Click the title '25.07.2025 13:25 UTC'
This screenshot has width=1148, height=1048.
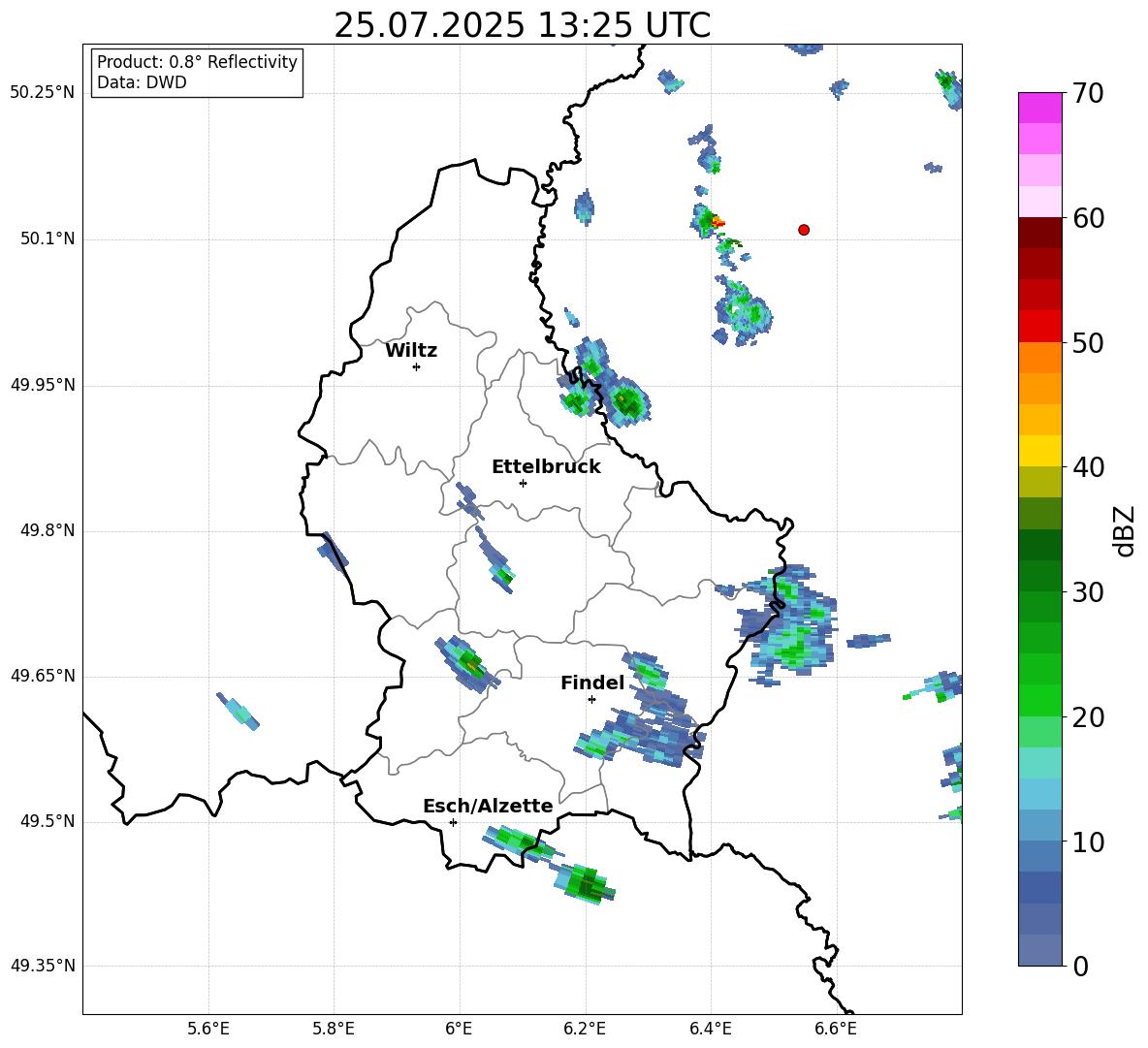pos(522,25)
